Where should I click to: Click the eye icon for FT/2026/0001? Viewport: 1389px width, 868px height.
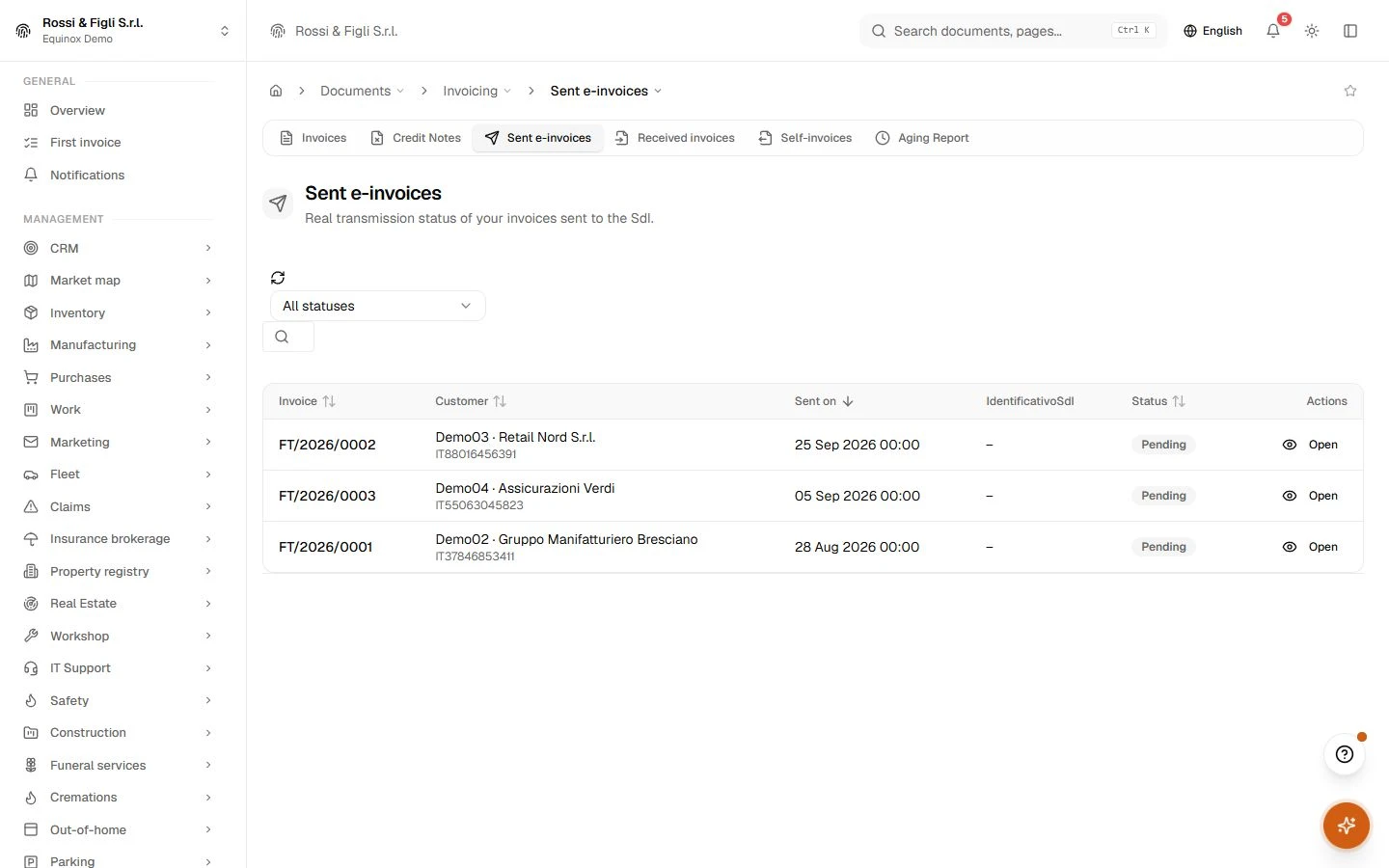(1290, 547)
